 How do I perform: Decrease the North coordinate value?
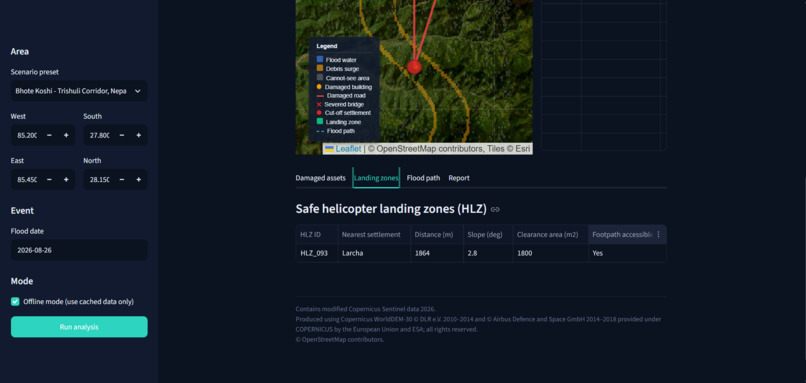pyautogui.click(x=122, y=179)
